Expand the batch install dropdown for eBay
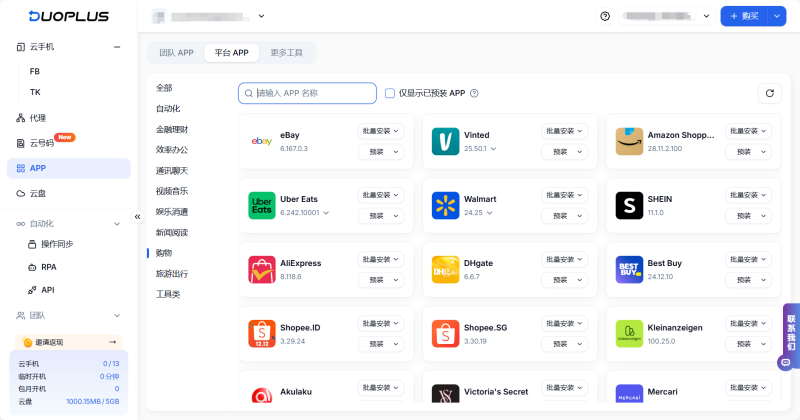The width and height of the screenshot is (800, 420). pyautogui.click(x=381, y=131)
